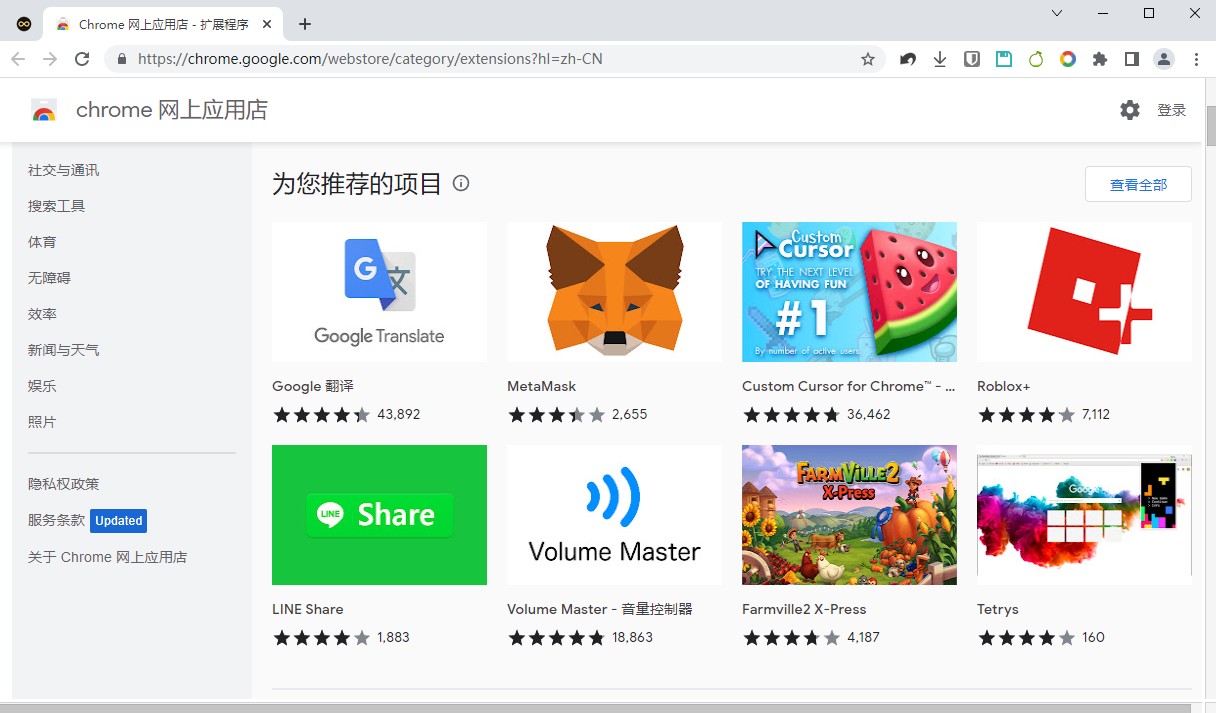Open the Volume Master extension tile
1216x713 pixels.
(x=614, y=515)
